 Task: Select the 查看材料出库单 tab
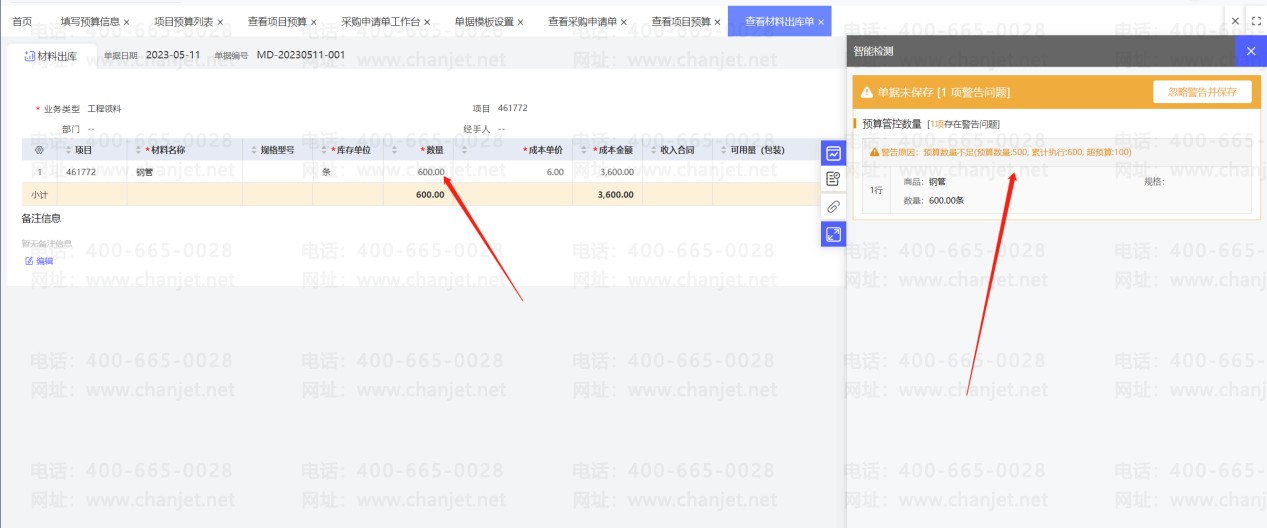click(779, 21)
